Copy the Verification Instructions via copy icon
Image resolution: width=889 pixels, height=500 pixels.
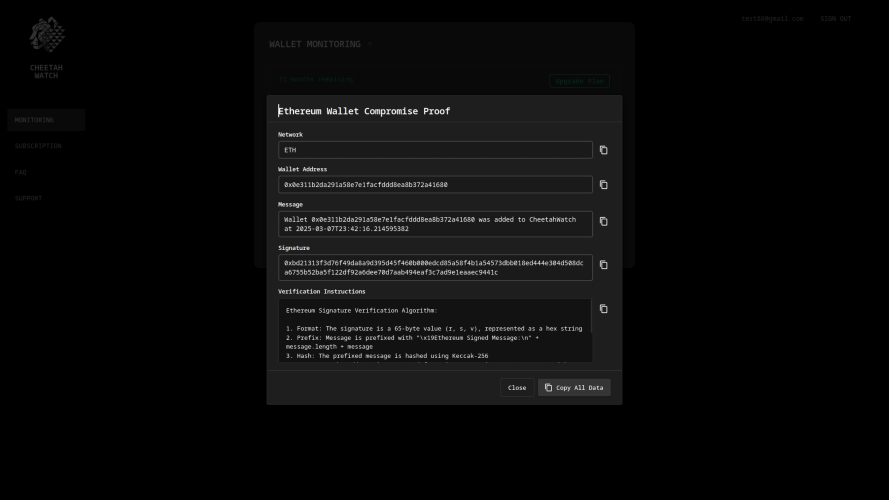(x=603, y=309)
